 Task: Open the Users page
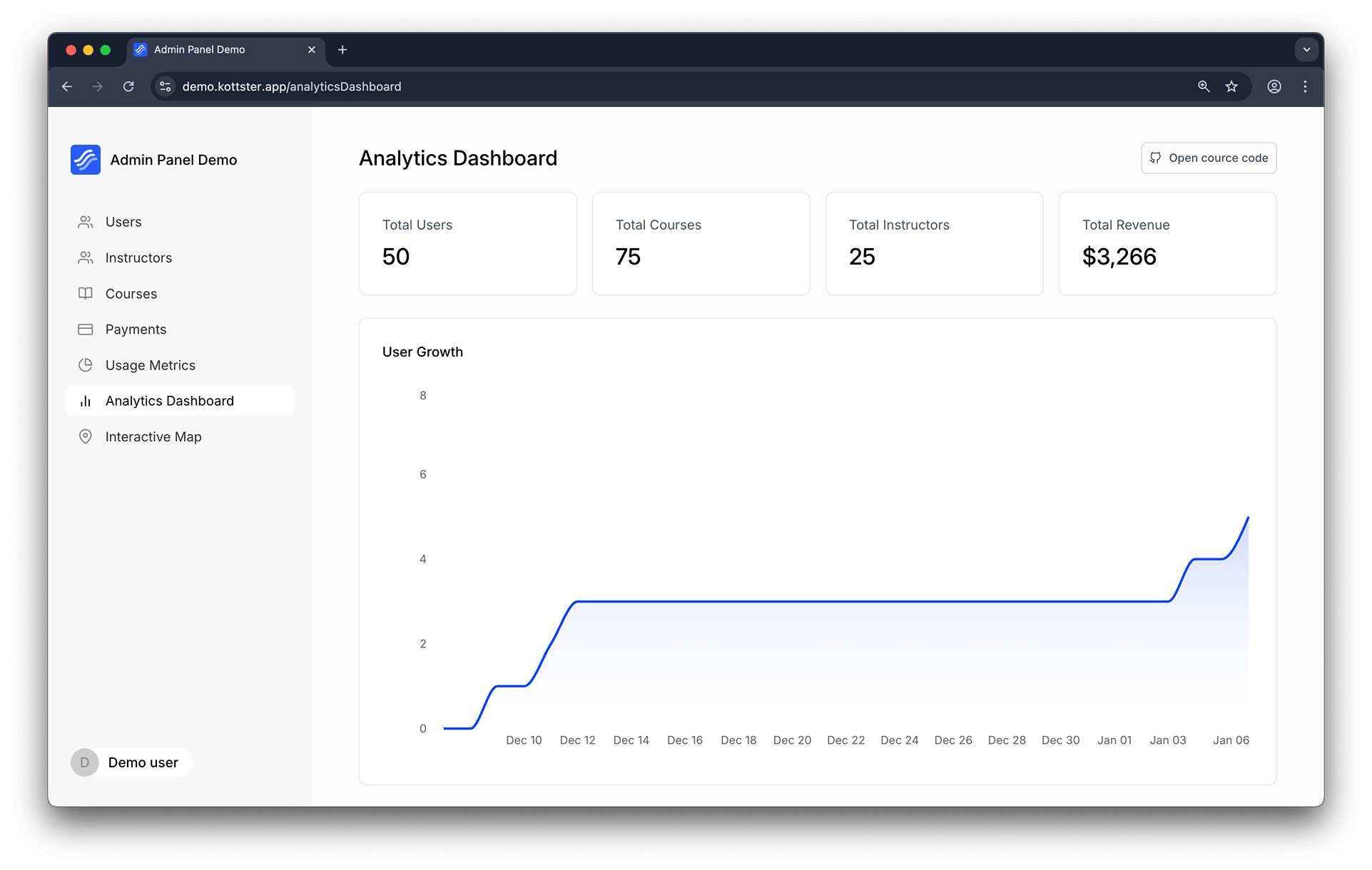pyautogui.click(x=180, y=222)
